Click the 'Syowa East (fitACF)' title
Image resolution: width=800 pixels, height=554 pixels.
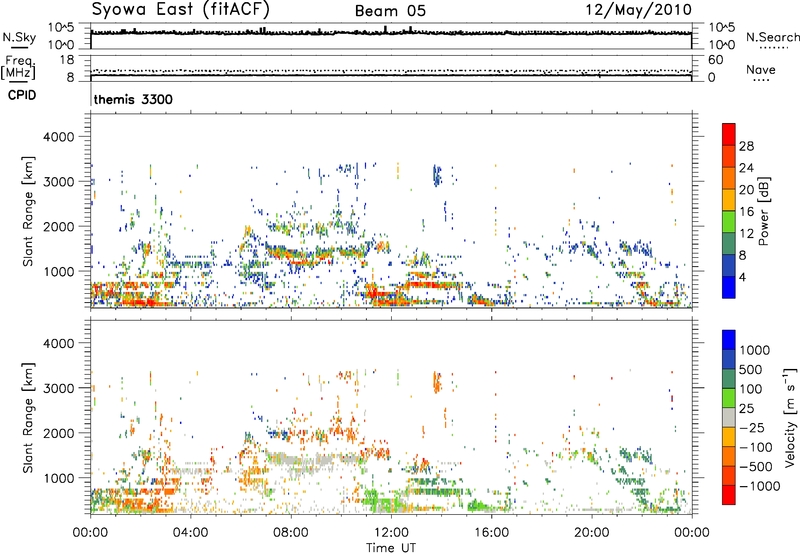pos(180,10)
